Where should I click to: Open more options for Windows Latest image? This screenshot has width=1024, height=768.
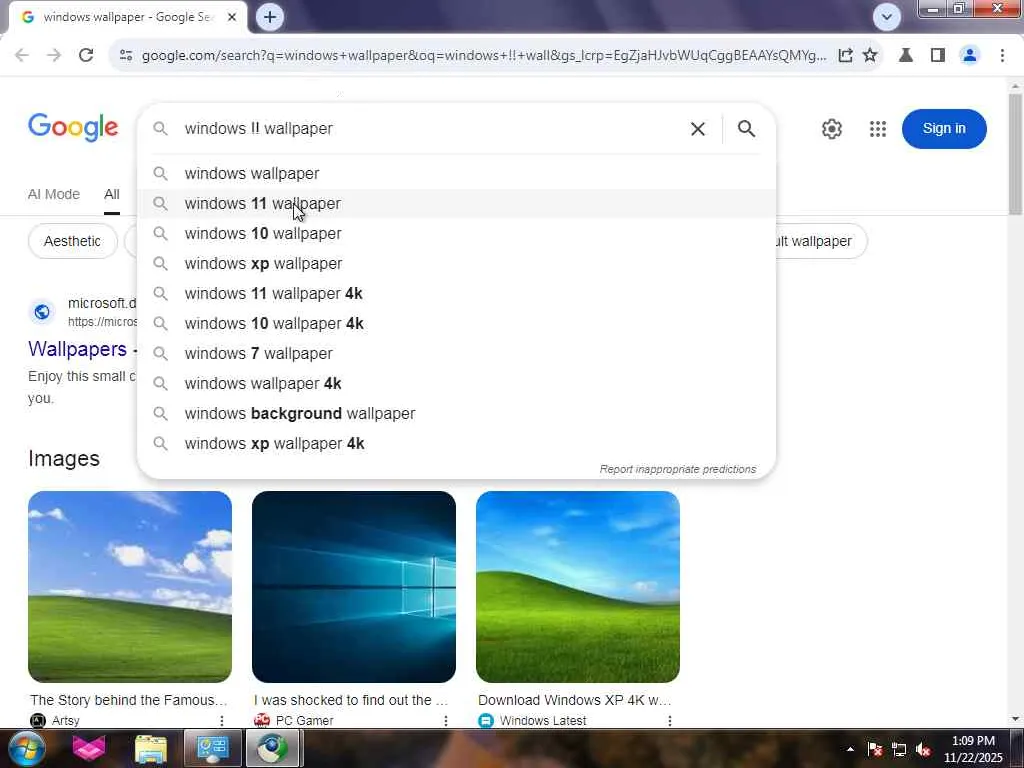(670, 720)
